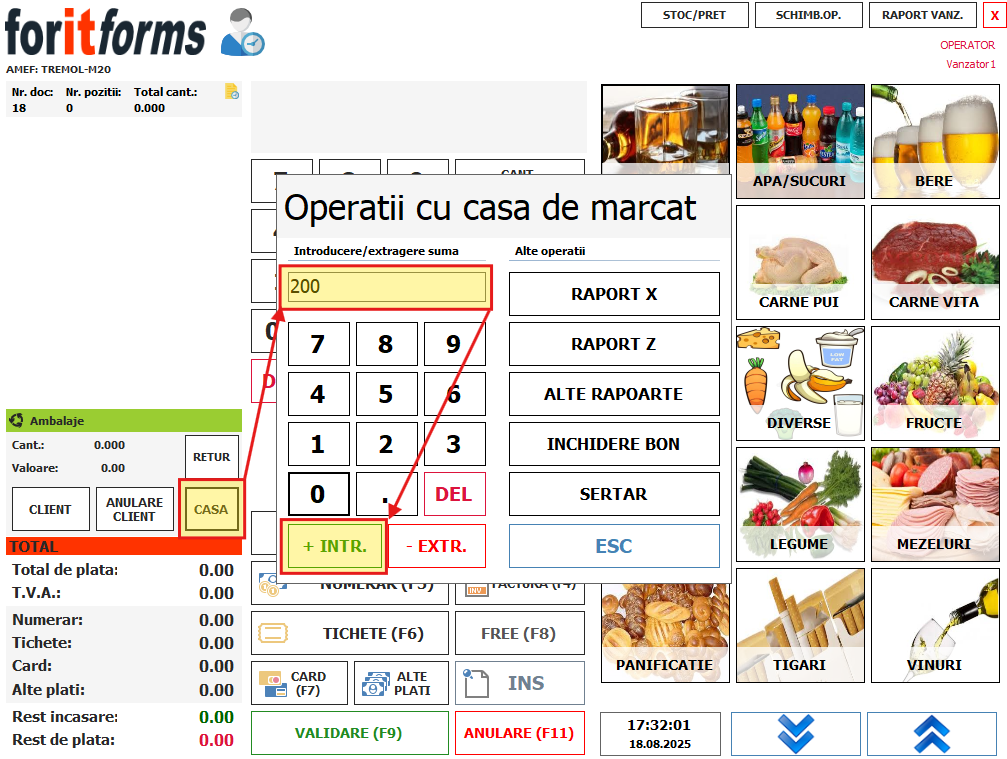Click the RETUR button
Screen dimensions: 1007x759
(212, 457)
